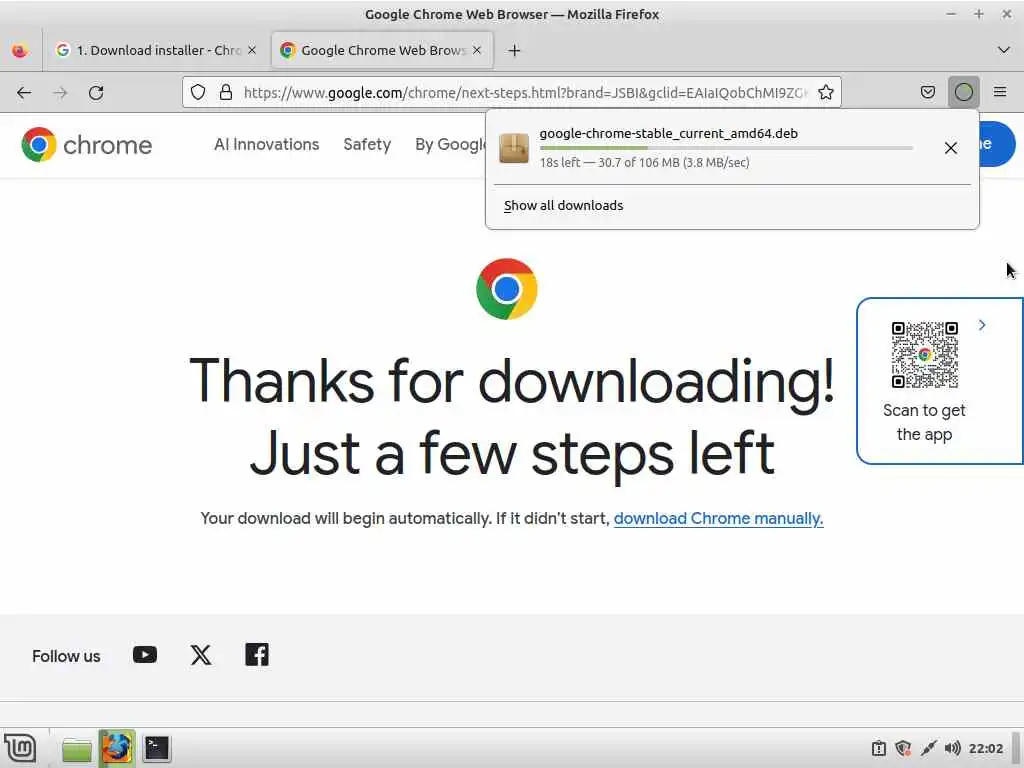1024x768 pixels.
Task: Open the tracking protection shield icon
Action: pos(198,93)
